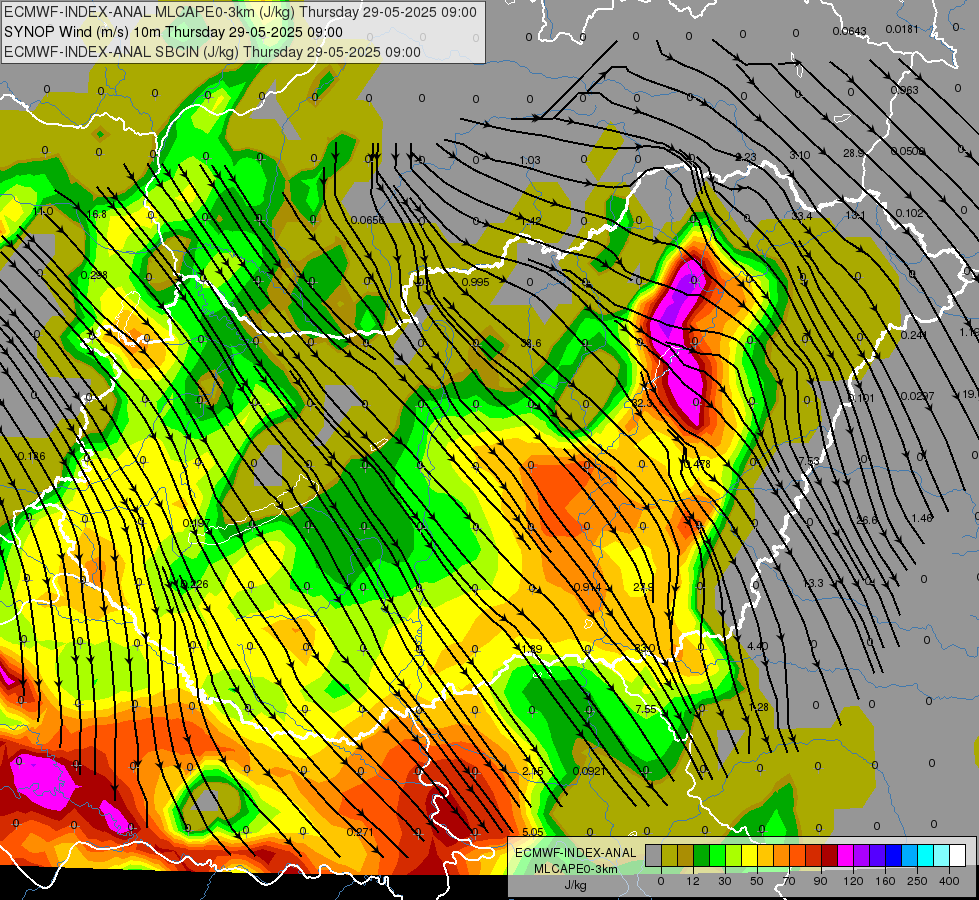
Task: Click the map value 0.0643
Action: coord(850,31)
